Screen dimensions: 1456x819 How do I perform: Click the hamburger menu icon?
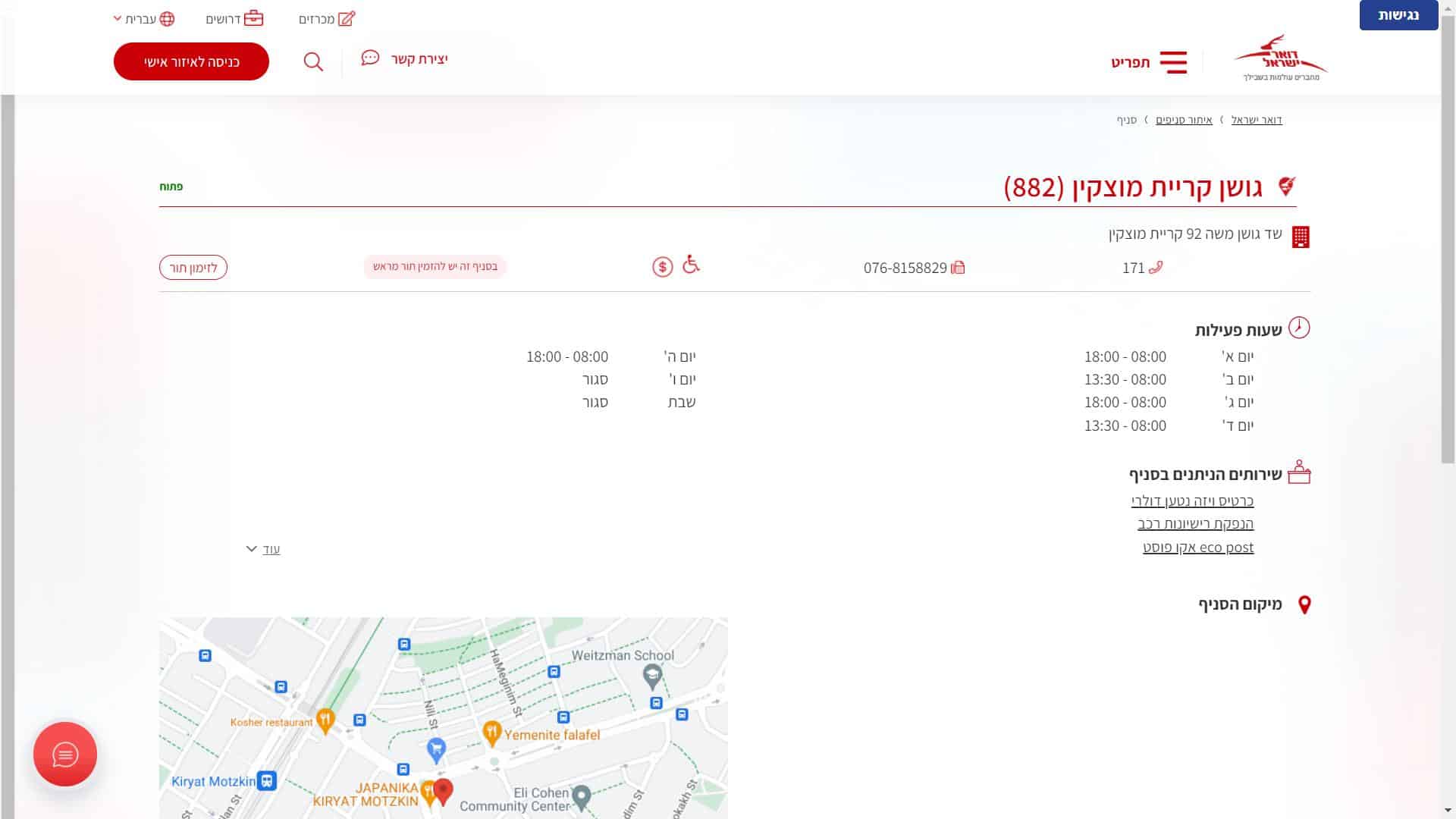click(x=1173, y=62)
